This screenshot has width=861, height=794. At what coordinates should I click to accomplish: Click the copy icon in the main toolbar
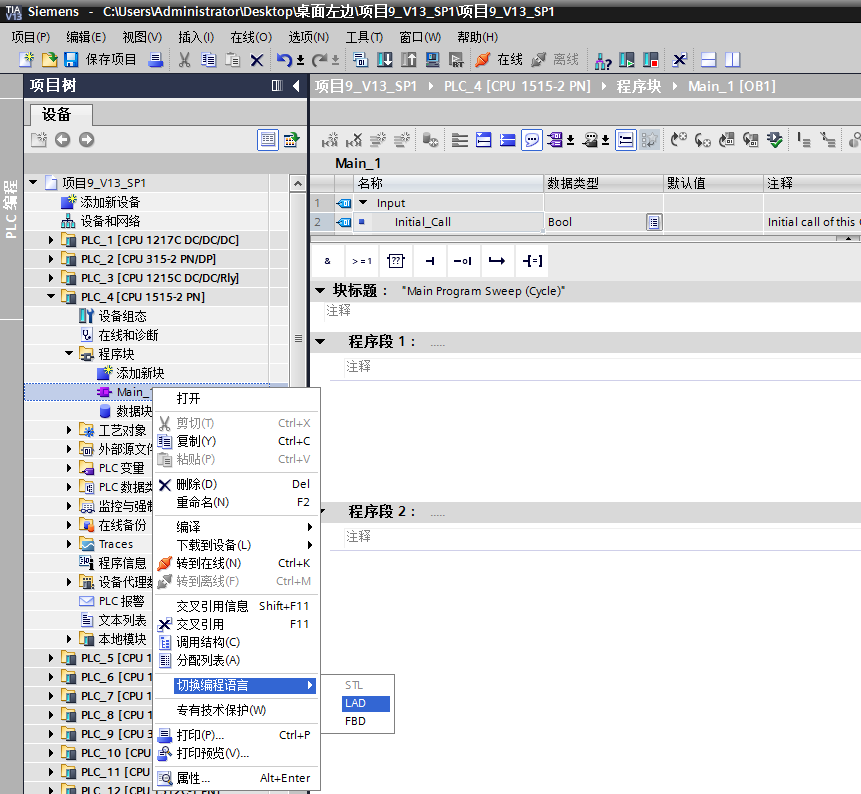pyautogui.click(x=209, y=59)
